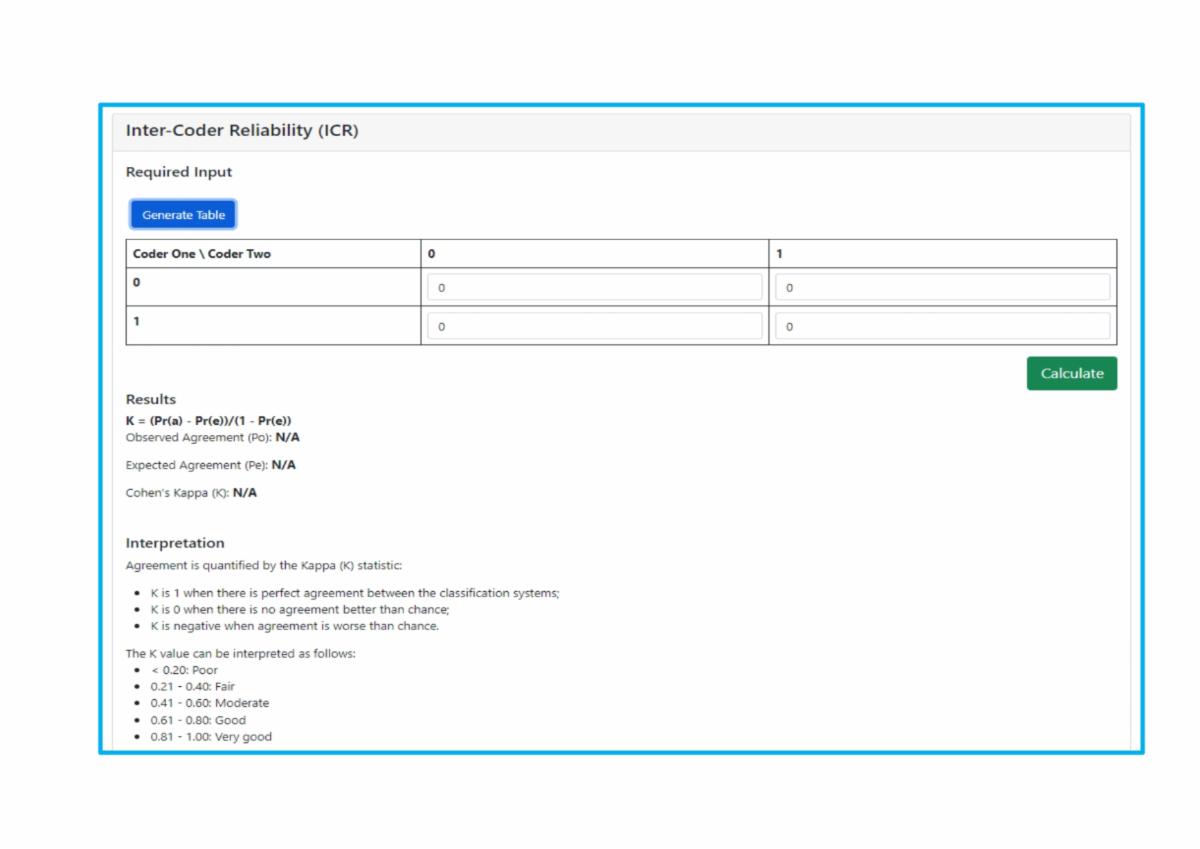Click the Cohen's Kappa (K) result line
The width and height of the screenshot is (1200, 849).
click(x=191, y=493)
